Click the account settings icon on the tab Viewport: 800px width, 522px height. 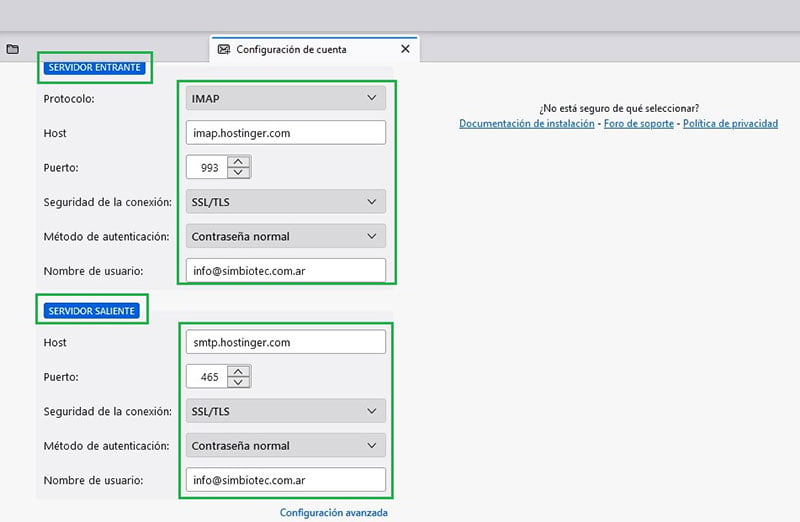pos(224,49)
